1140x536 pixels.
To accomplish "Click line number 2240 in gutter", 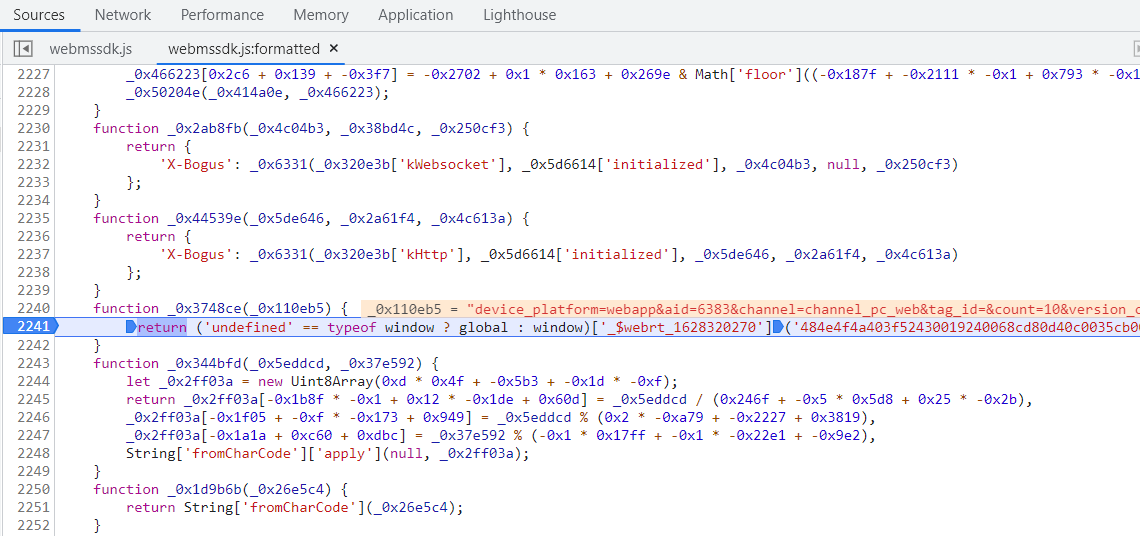I will [x=31, y=308].
